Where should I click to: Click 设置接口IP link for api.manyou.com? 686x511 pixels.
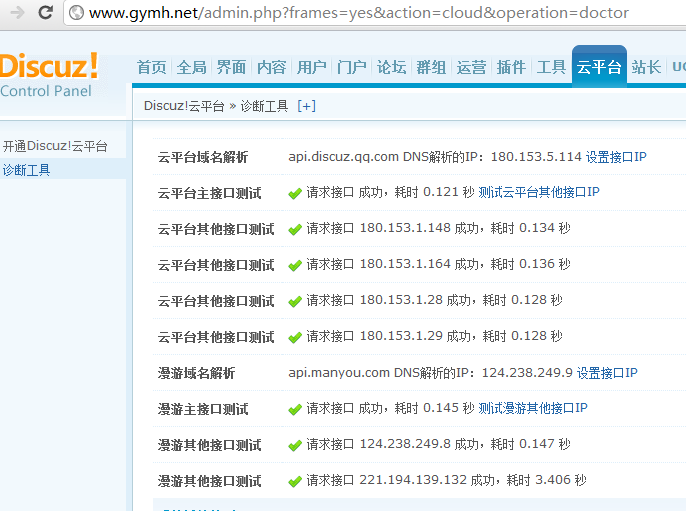point(607,373)
